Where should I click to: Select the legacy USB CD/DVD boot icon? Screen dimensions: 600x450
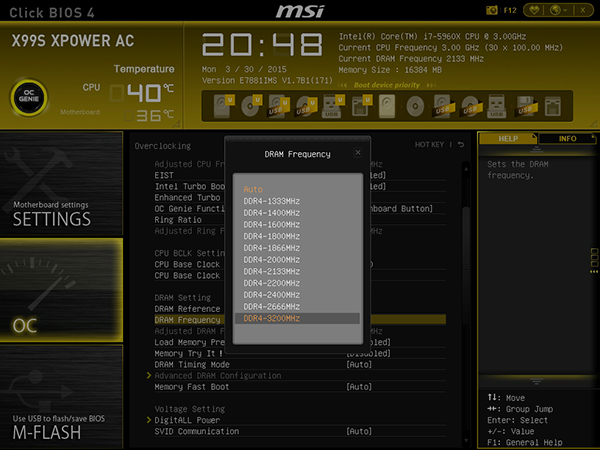[x=470, y=106]
